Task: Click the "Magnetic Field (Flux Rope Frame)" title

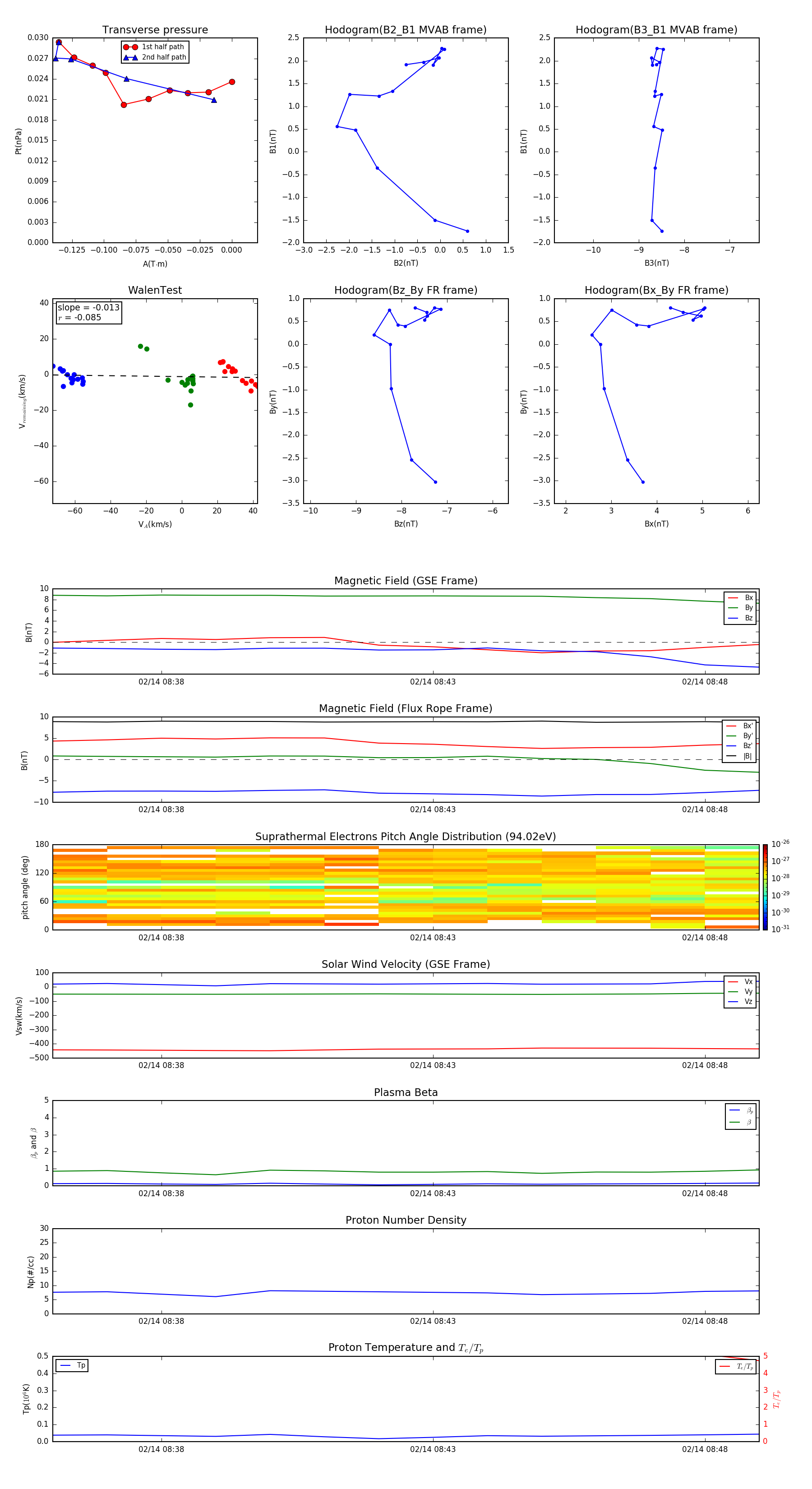Action: (x=405, y=709)
